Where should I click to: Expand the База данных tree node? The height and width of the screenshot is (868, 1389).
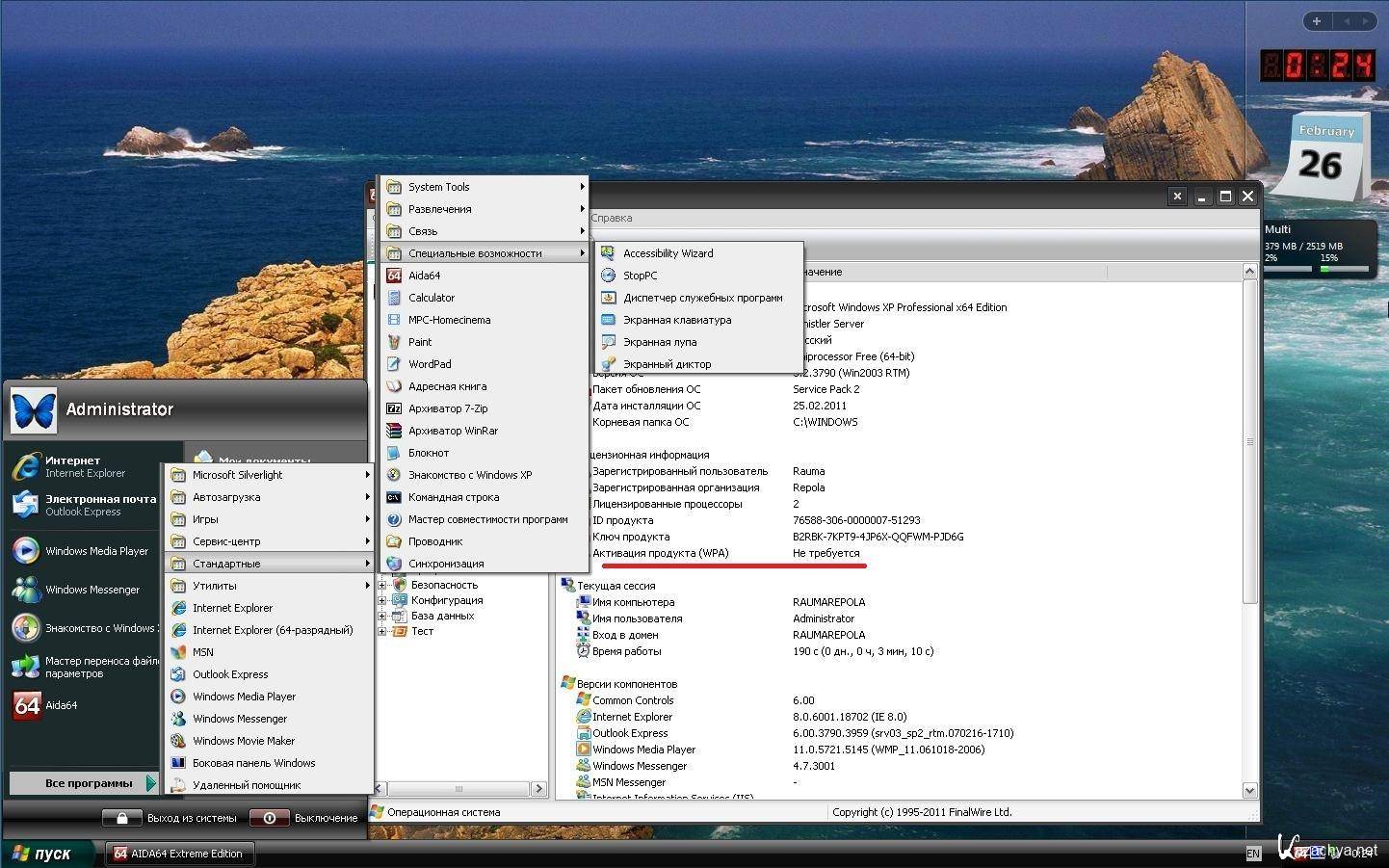[x=381, y=616]
